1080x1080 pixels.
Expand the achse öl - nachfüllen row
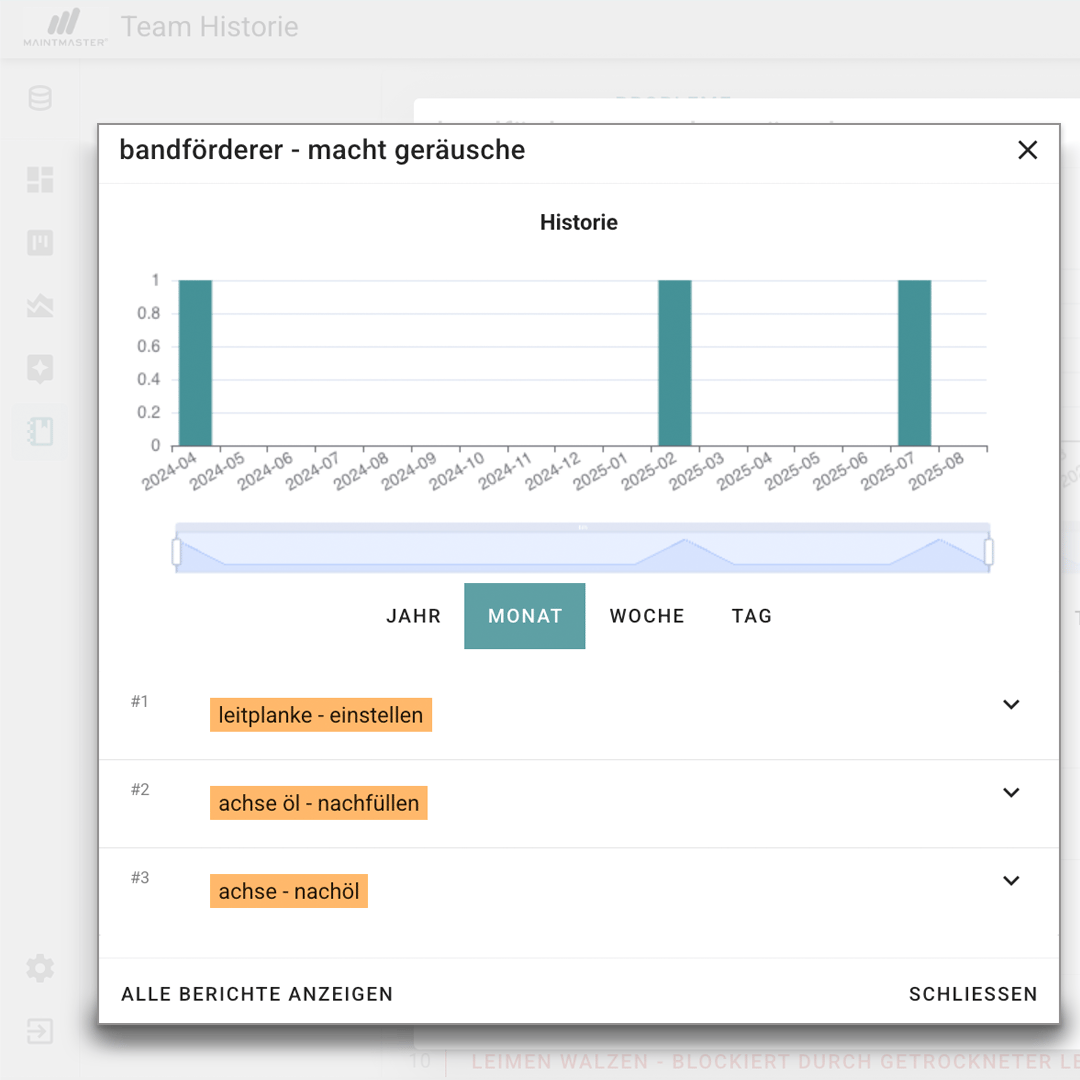point(1011,792)
